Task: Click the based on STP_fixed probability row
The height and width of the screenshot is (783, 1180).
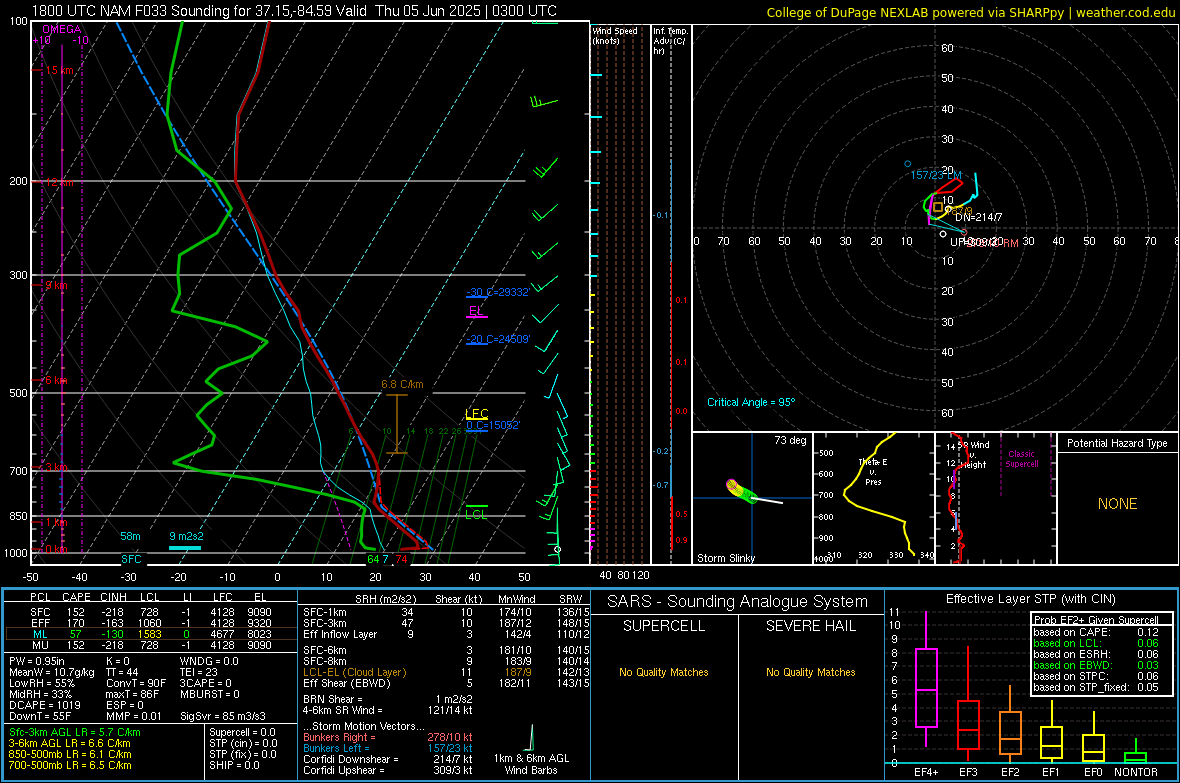Action: tap(1096, 687)
